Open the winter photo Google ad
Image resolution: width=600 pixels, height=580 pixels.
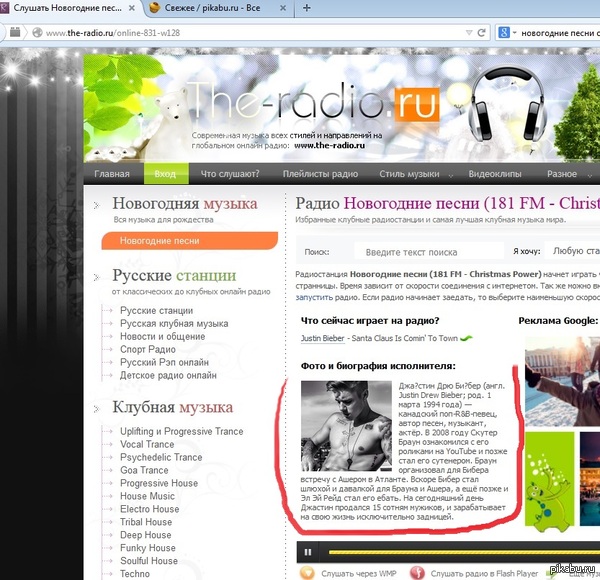(x=562, y=381)
